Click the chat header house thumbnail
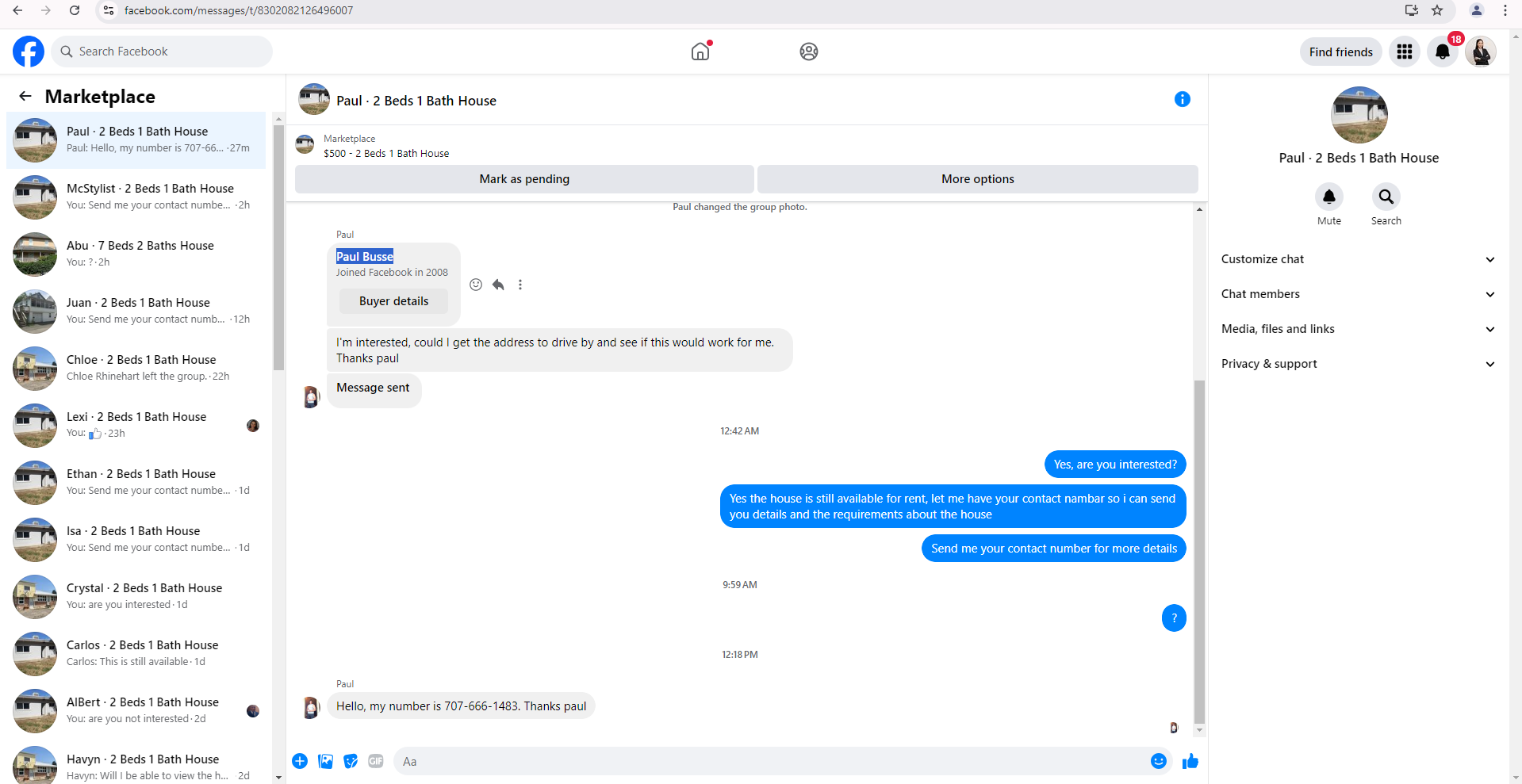Screen dimensions: 1522x784 point(314,99)
